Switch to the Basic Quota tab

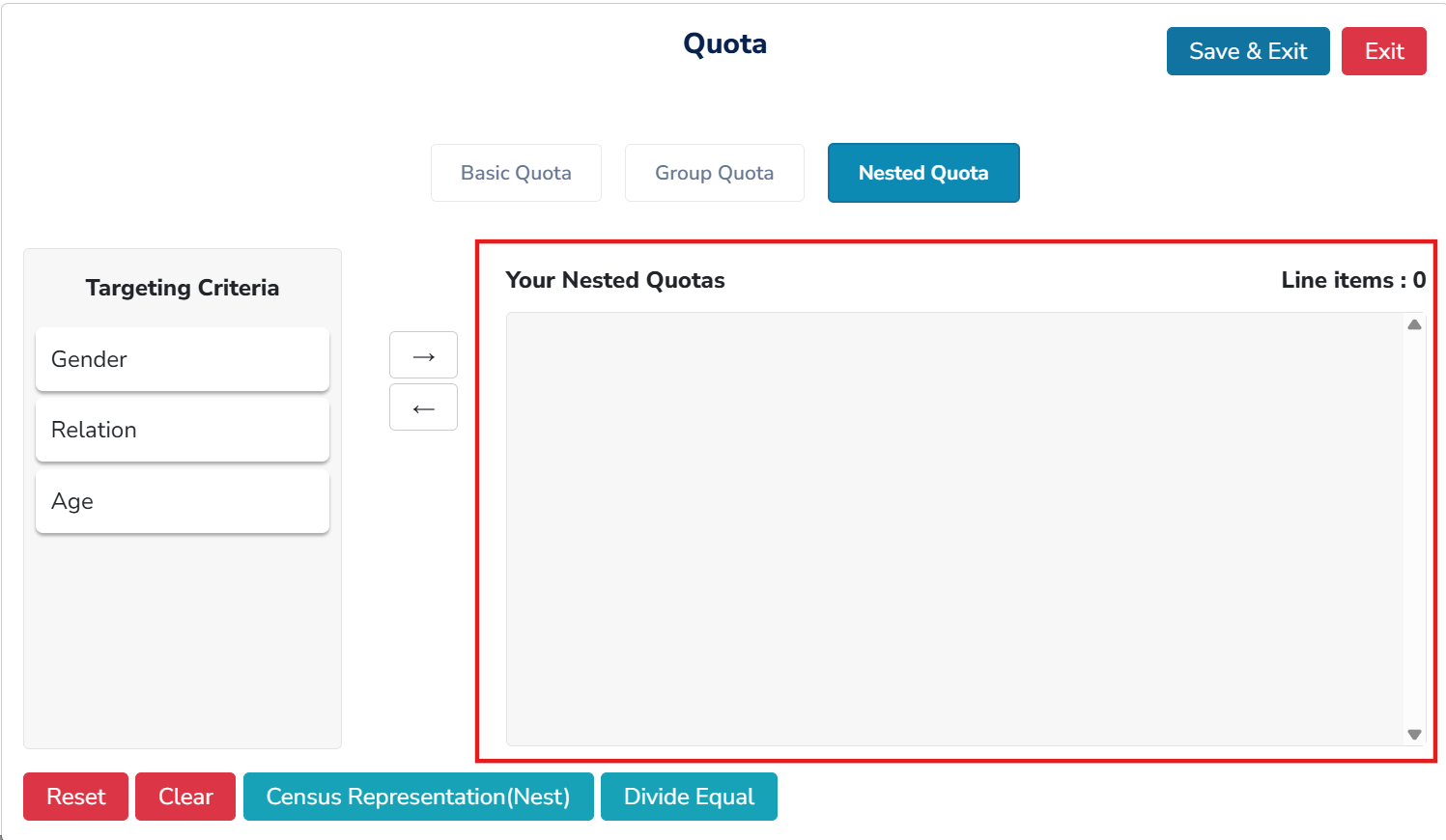click(516, 173)
